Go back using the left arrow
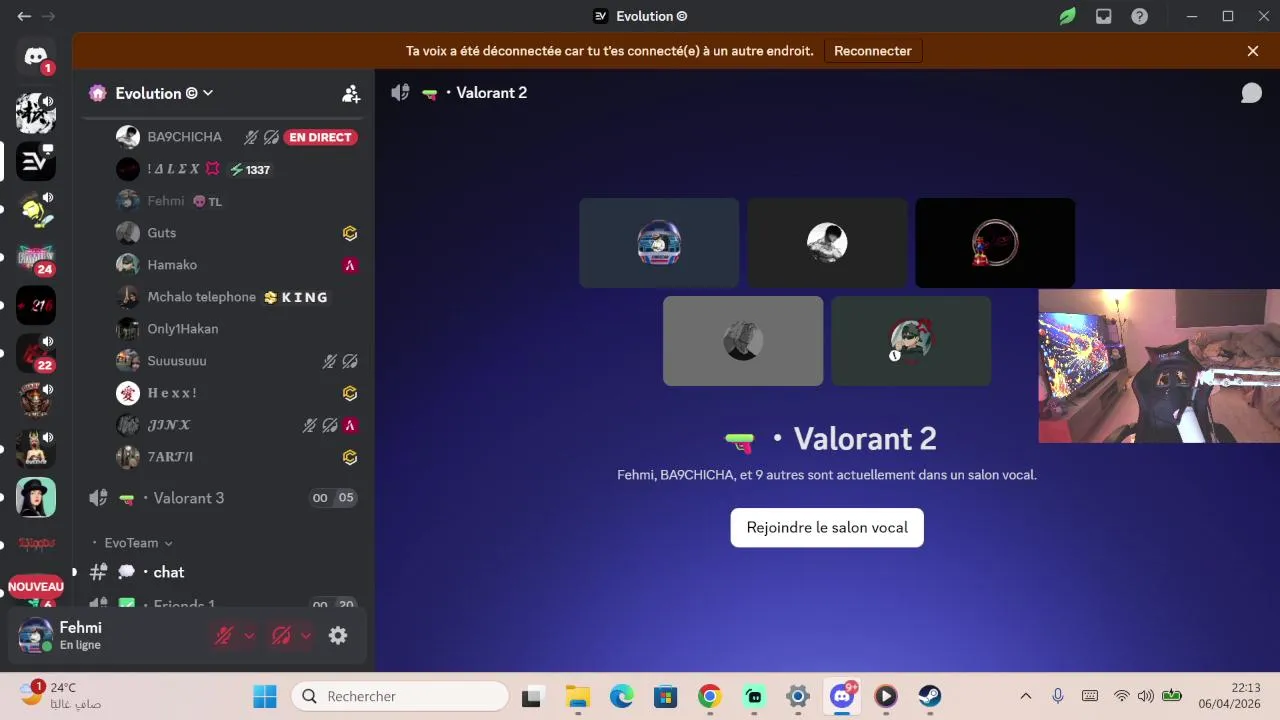1280x720 pixels. point(24,16)
